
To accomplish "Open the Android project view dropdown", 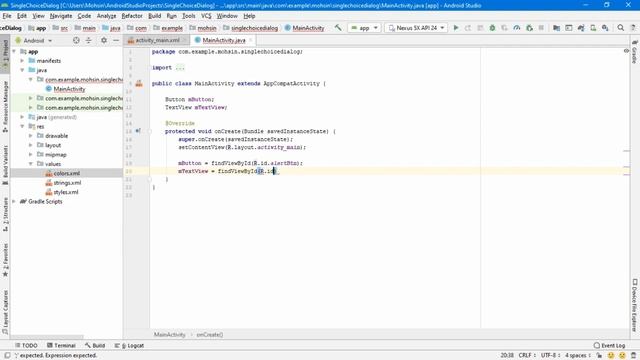I will (x=34, y=40).
